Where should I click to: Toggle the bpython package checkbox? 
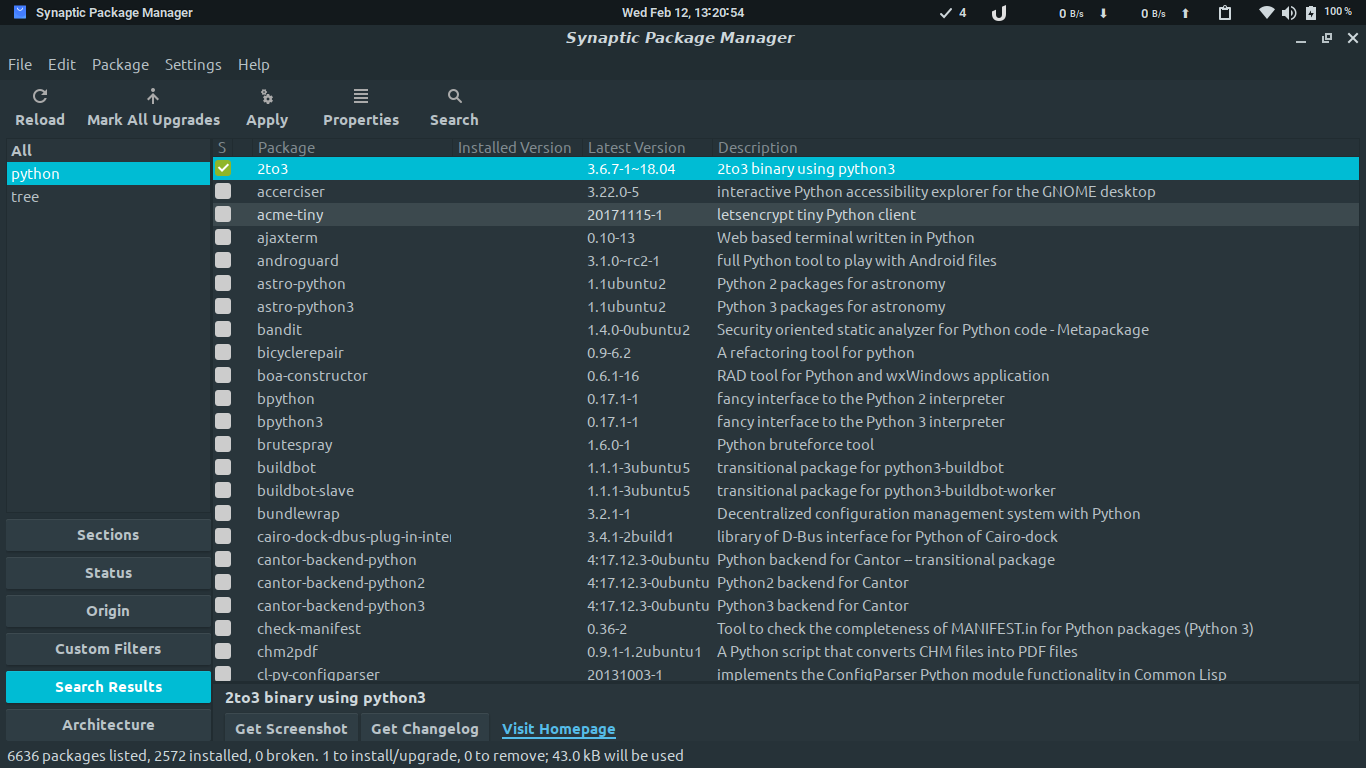click(x=223, y=399)
